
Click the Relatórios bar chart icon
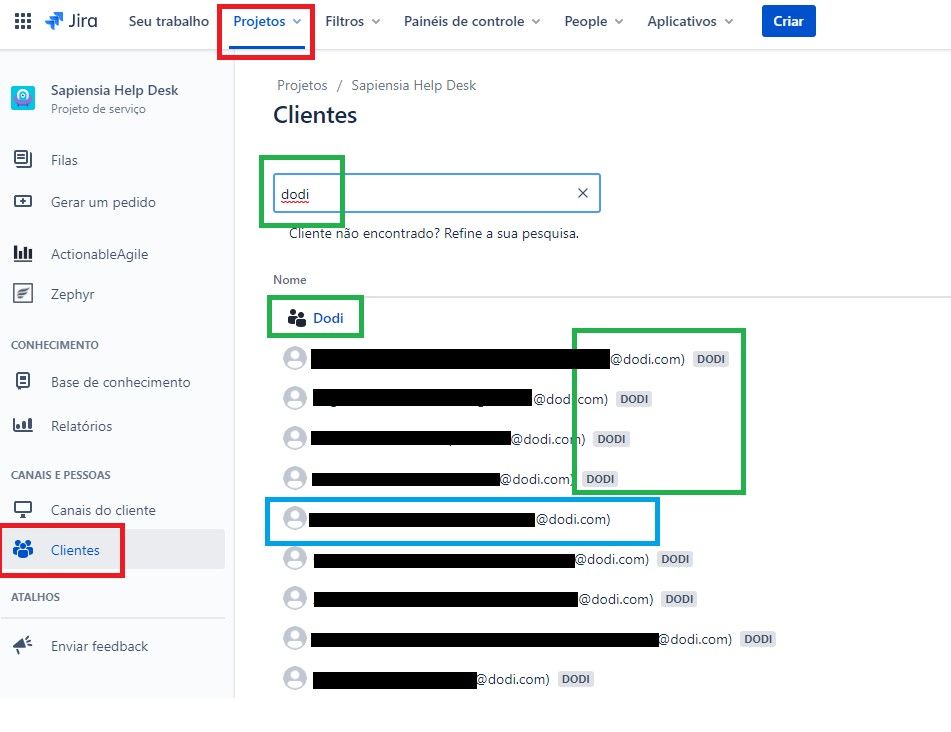[23, 425]
